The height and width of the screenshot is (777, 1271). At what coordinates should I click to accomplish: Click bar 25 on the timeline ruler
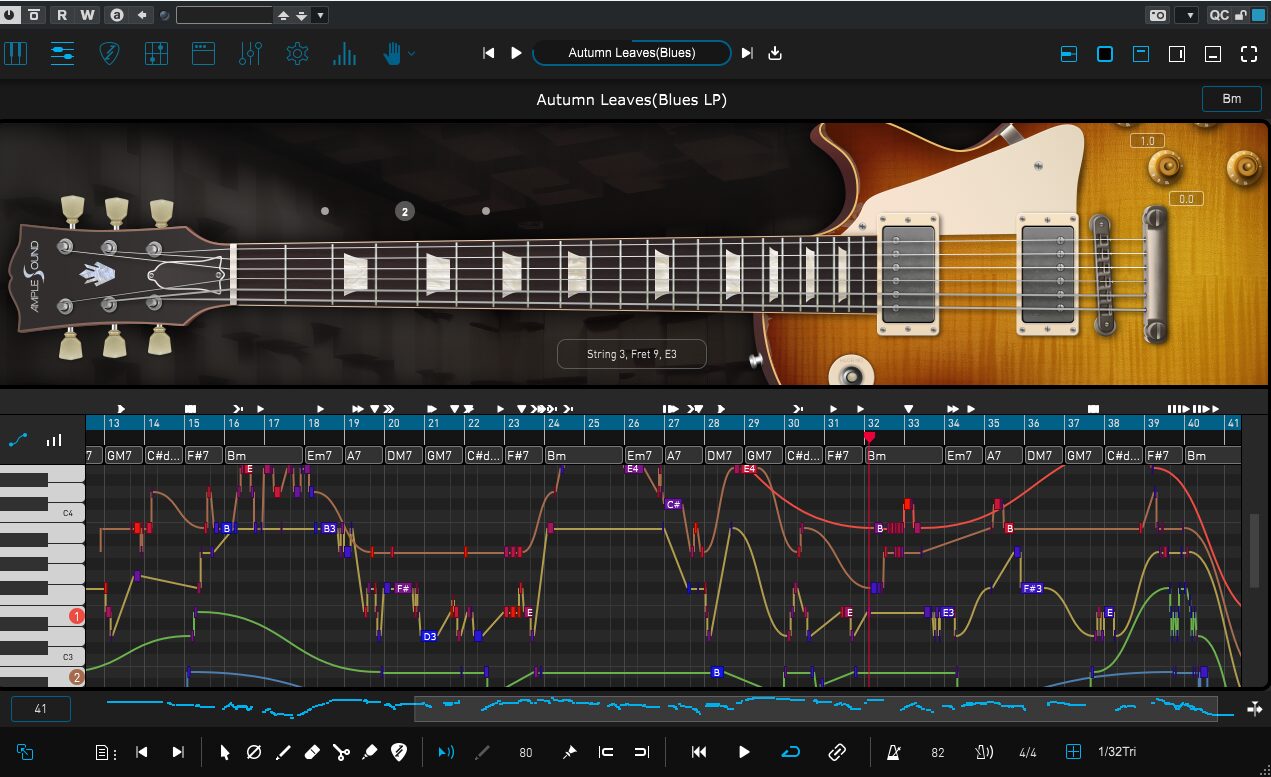coord(605,424)
